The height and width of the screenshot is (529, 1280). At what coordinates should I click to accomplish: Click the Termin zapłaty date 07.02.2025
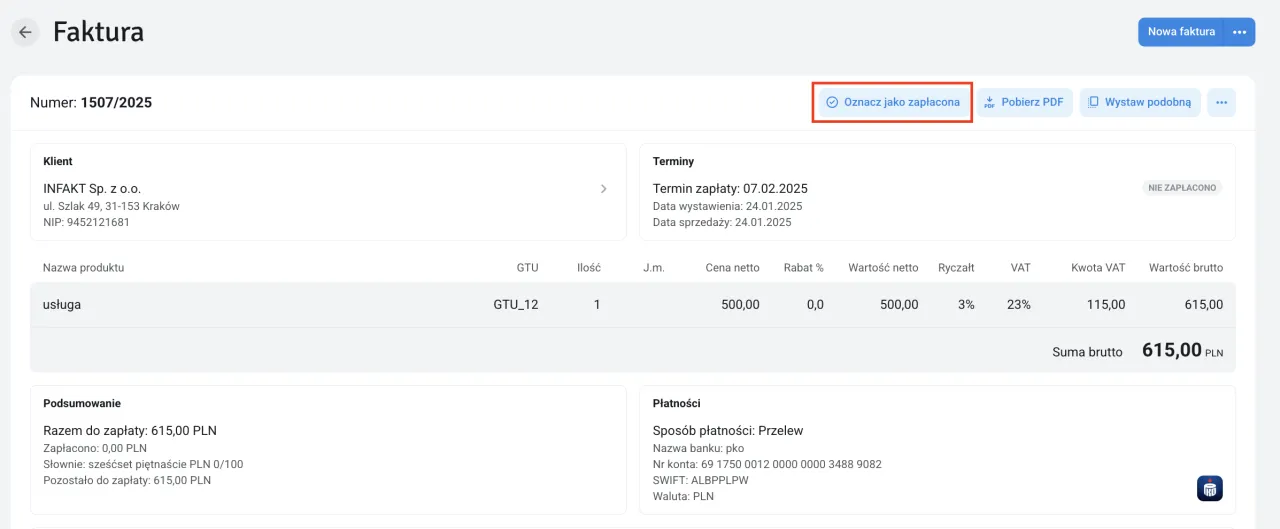[x=774, y=188]
